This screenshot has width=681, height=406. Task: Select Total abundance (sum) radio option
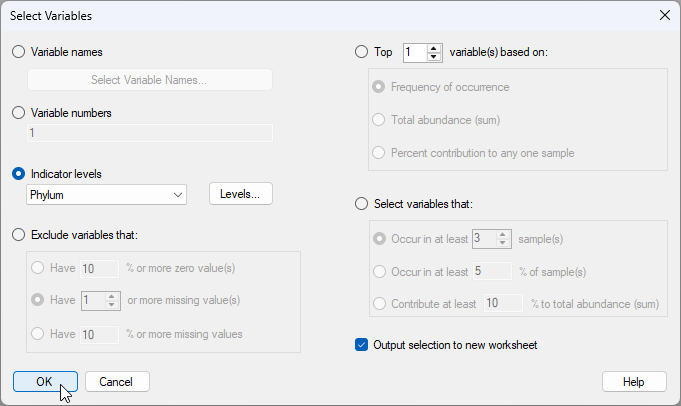[379, 120]
